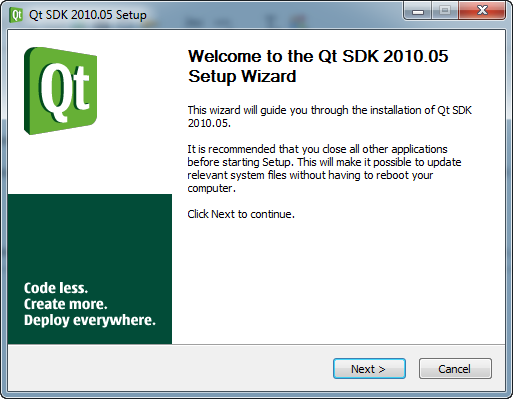This screenshot has width=513, height=399.
Task: Click the large green Qt logo
Action: tap(61, 91)
